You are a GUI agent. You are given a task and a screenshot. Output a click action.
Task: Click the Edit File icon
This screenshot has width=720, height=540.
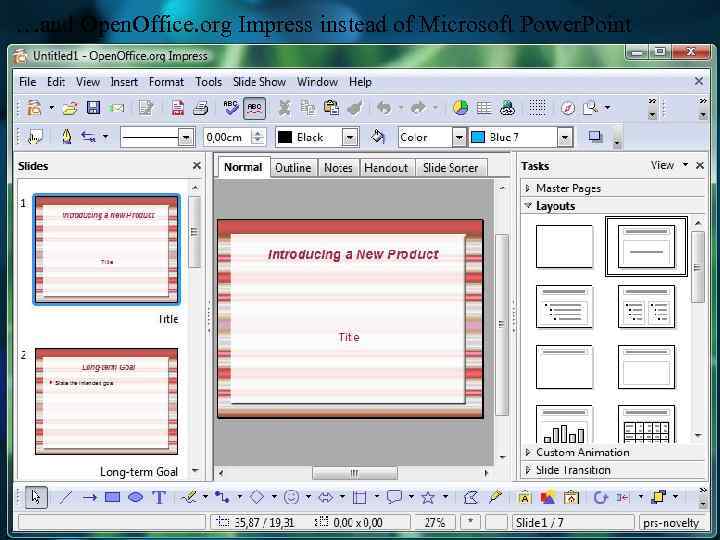pos(146,108)
